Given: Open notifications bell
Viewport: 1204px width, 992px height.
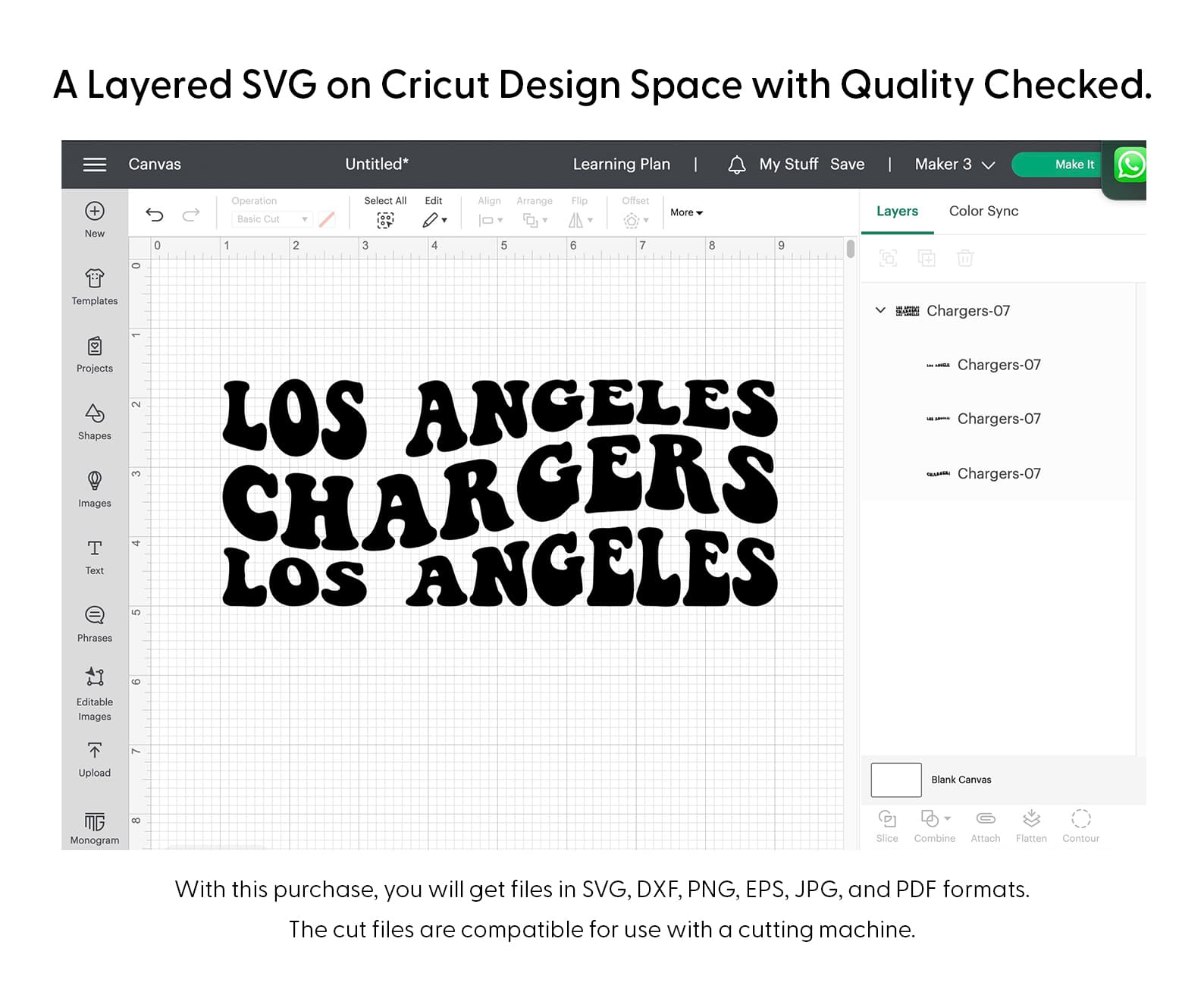Looking at the screenshot, I should (x=736, y=165).
